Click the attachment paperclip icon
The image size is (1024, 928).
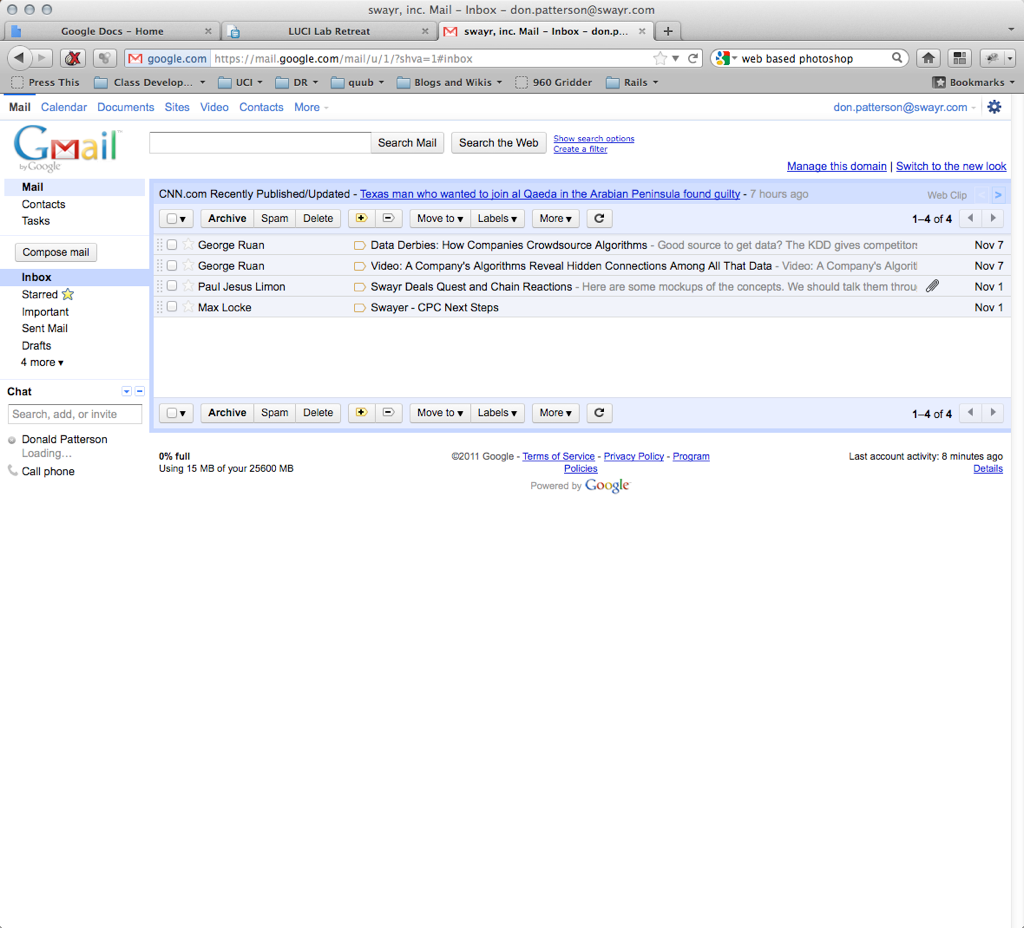coord(932,286)
